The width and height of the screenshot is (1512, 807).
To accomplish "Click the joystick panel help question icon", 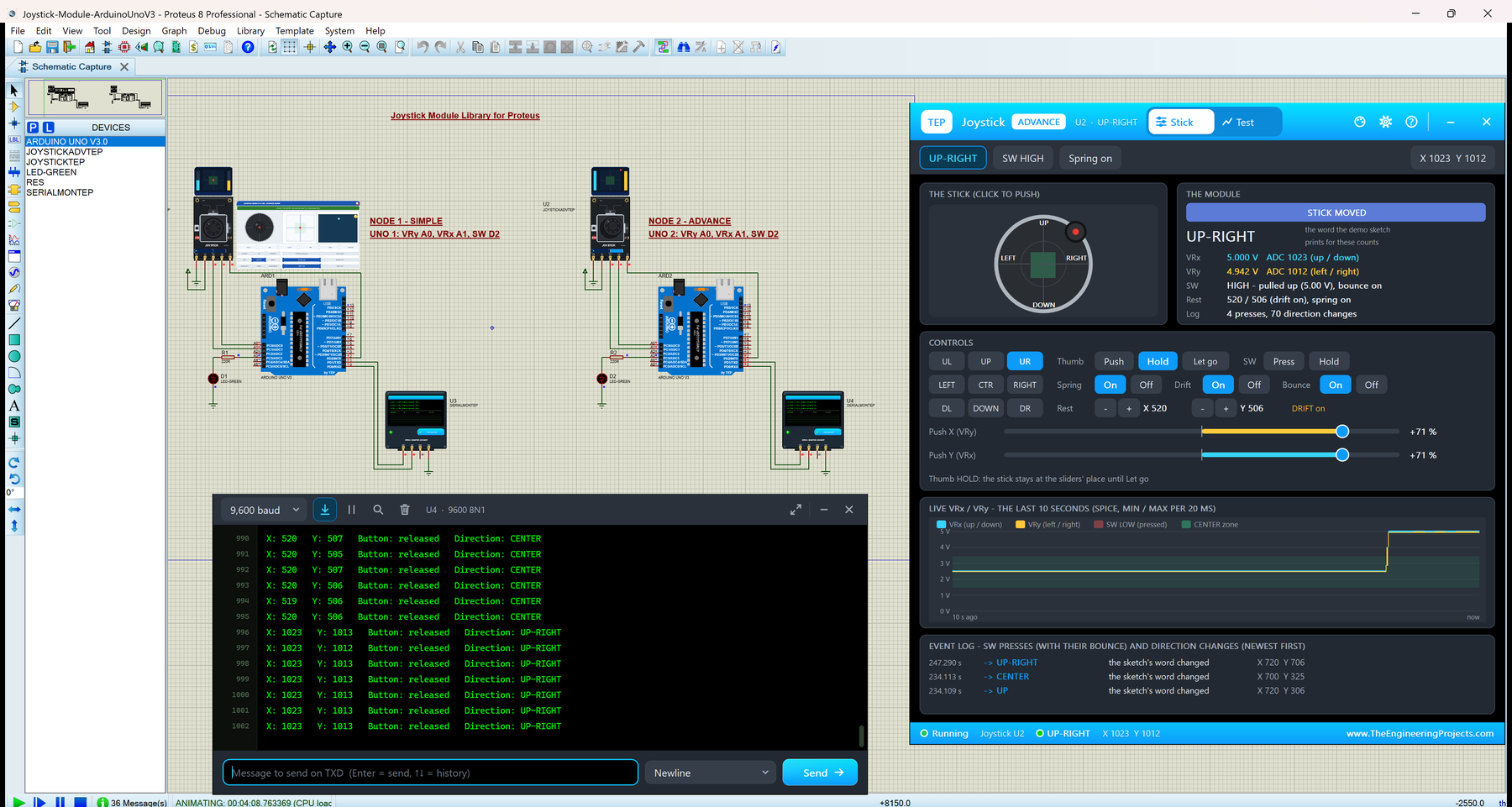I will pos(1411,122).
